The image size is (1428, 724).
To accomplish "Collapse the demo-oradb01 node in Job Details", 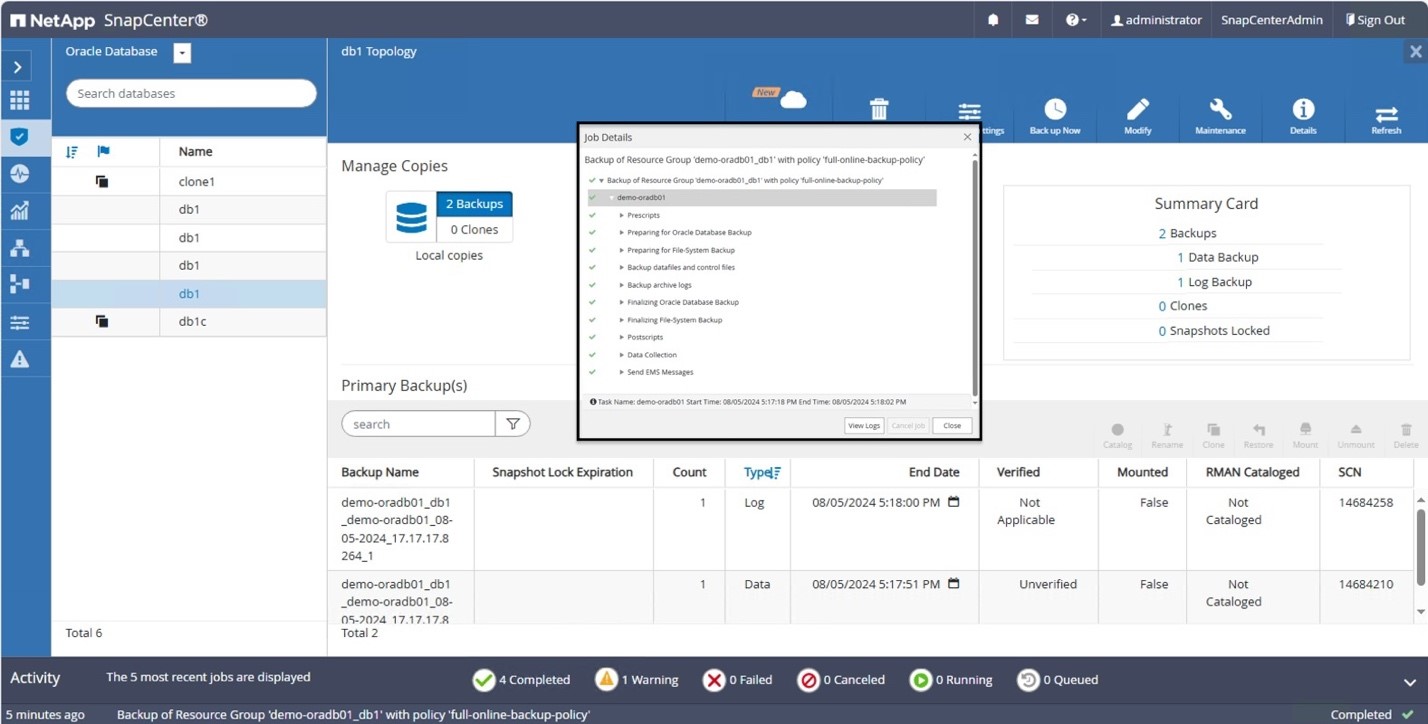I will [612, 198].
